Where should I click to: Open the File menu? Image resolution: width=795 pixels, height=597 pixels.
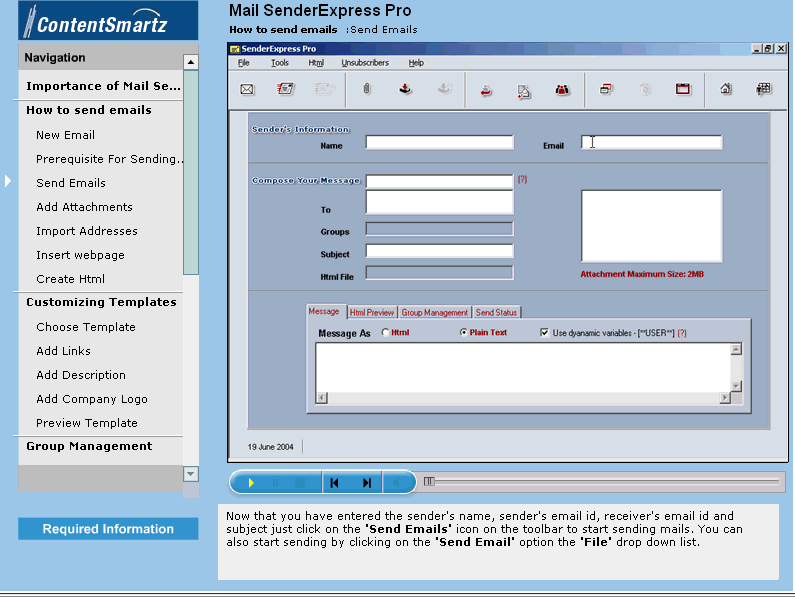(244, 63)
